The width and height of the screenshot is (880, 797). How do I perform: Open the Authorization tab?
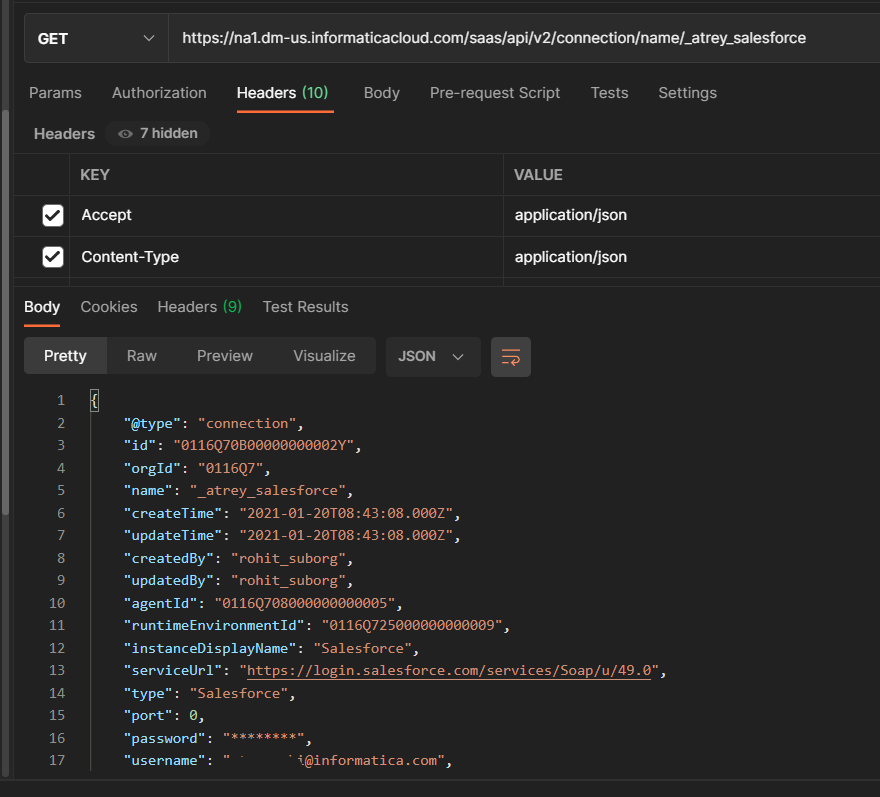[x=159, y=93]
